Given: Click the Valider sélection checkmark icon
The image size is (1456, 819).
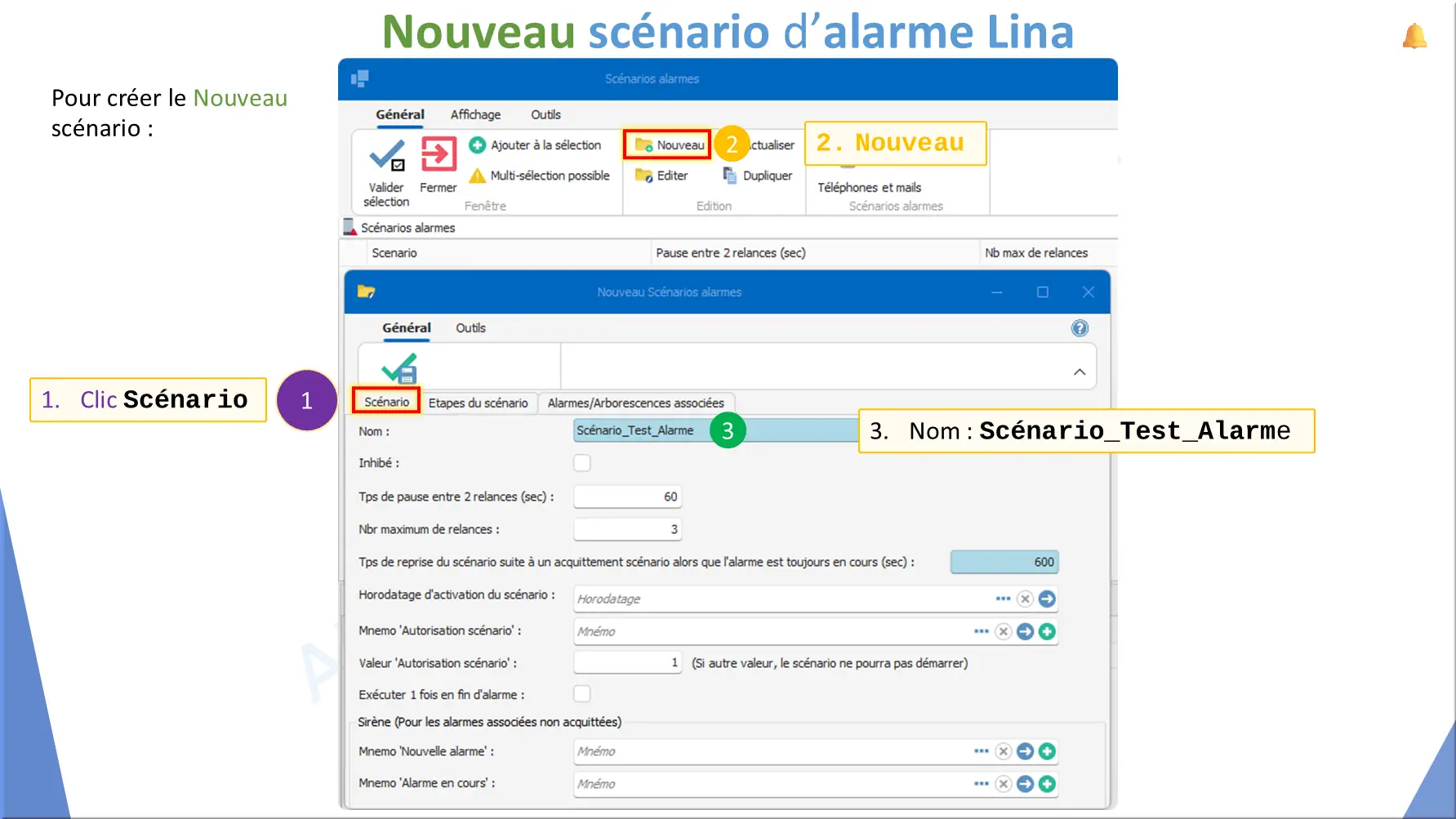Looking at the screenshot, I should click(x=386, y=156).
